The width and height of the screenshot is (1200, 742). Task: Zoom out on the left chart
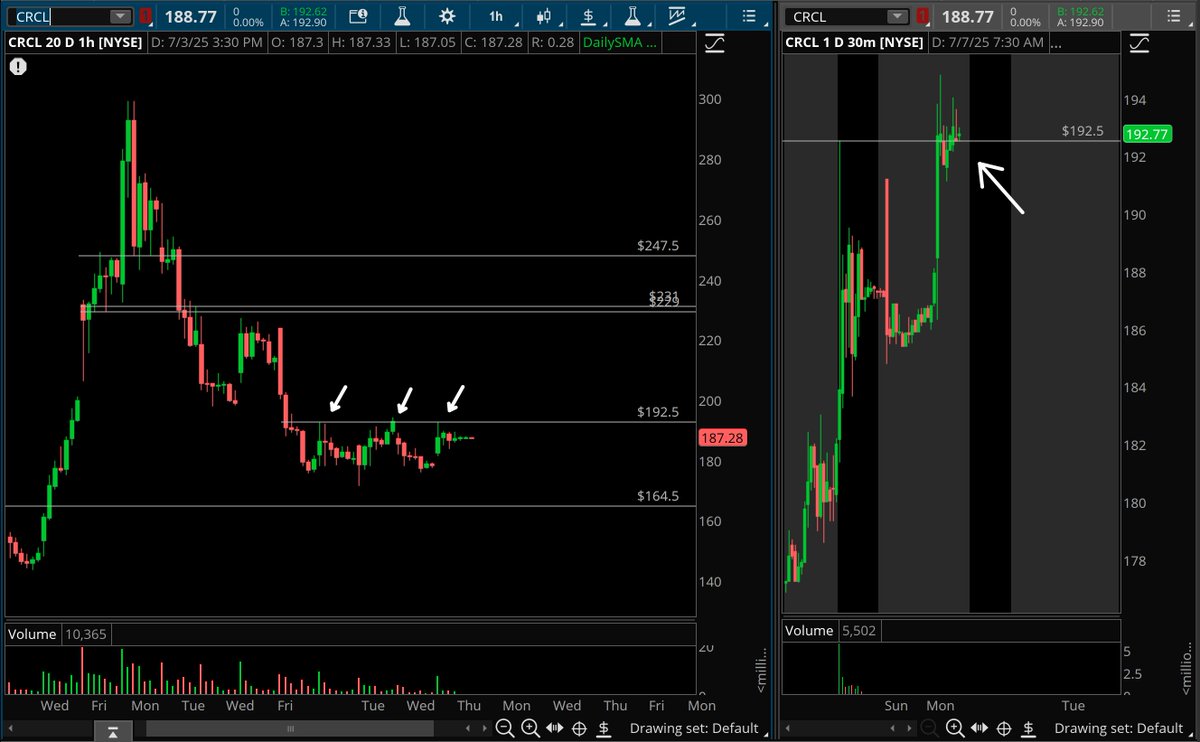point(504,729)
